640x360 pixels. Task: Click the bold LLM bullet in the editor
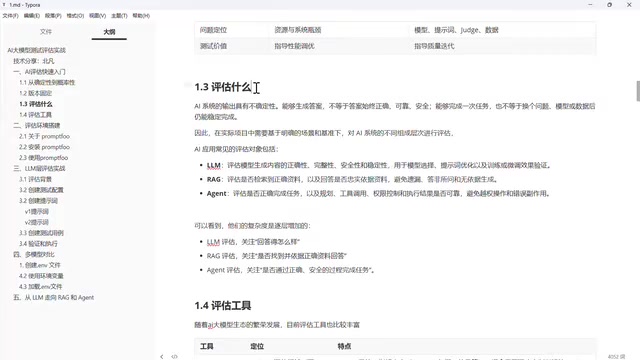[x=213, y=165]
